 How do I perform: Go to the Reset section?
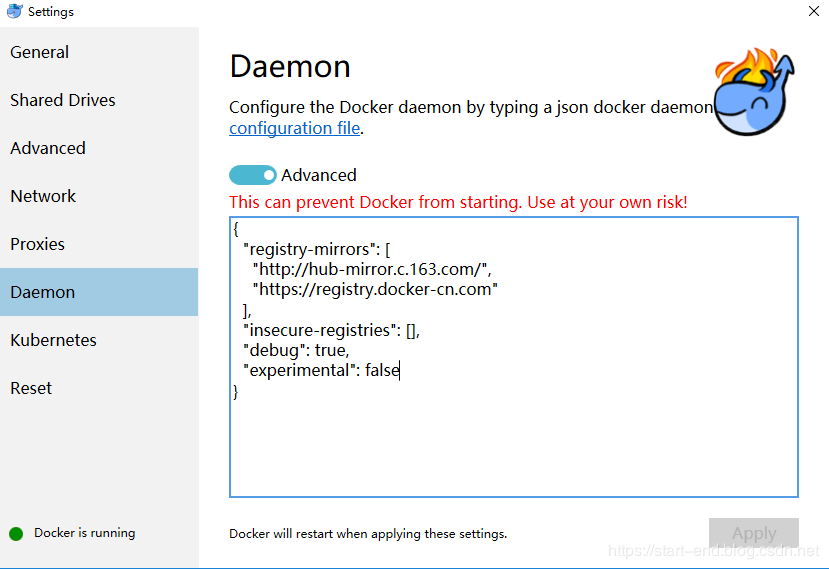[31, 388]
